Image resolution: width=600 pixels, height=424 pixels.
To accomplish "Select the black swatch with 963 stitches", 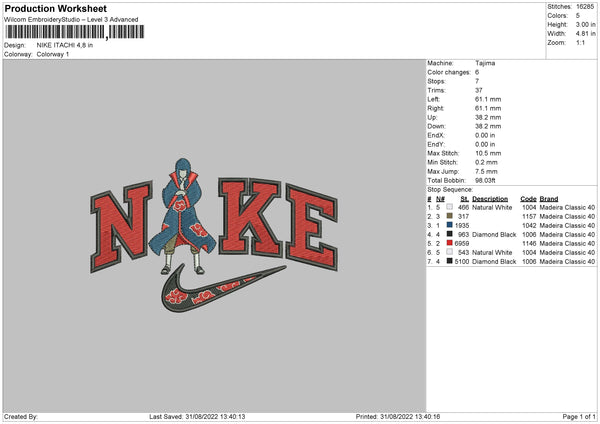I will pos(449,234).
